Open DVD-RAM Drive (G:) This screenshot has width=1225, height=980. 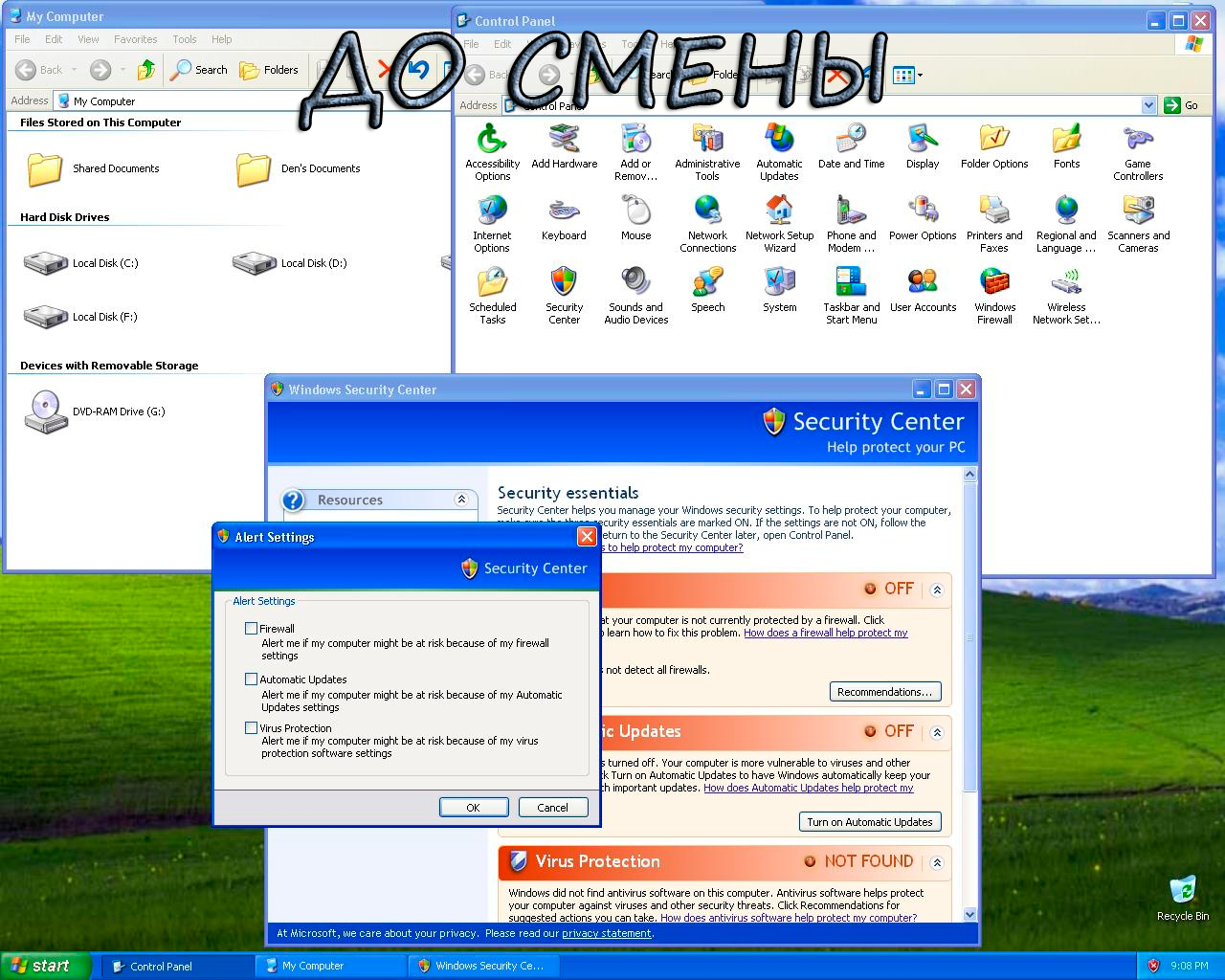tap(95, 412)
